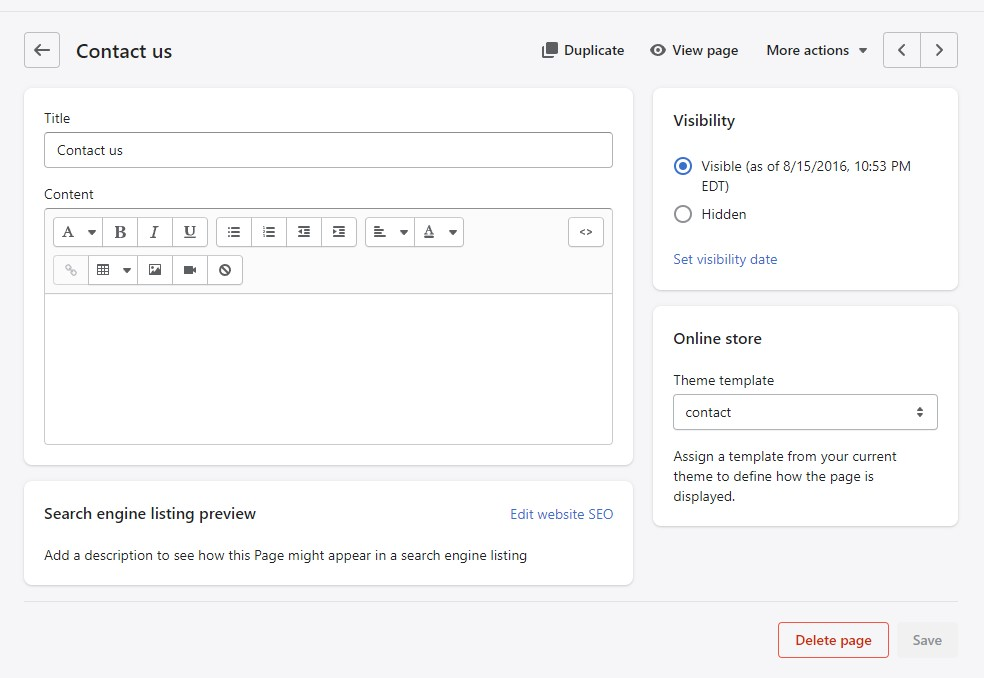Viewport: 984px width, 678px height.
Task: Open the text color picker
Action: point(439,232)
